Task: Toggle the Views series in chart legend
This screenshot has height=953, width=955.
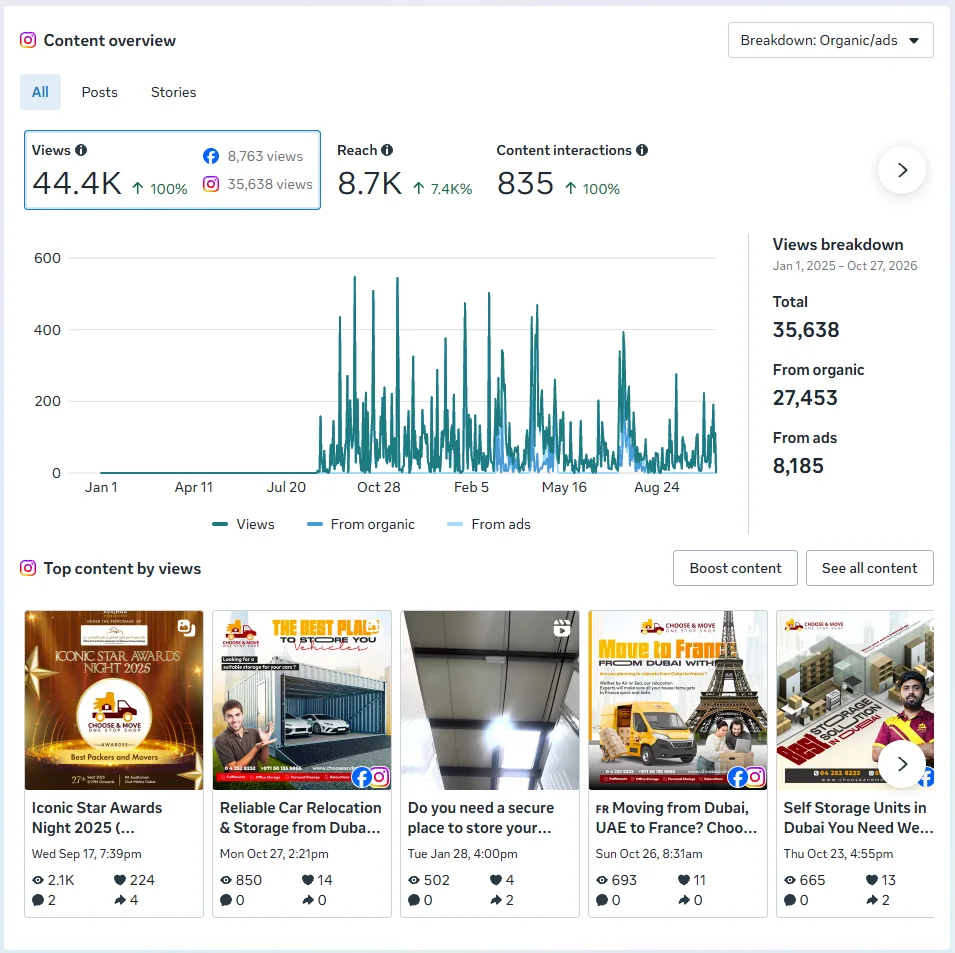Action: point(243,524)
